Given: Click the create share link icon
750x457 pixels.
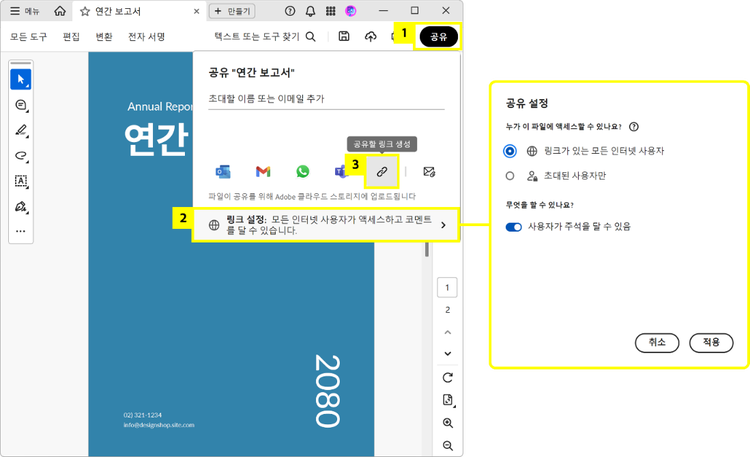Looking at the screenshot, I should [381, 171].
